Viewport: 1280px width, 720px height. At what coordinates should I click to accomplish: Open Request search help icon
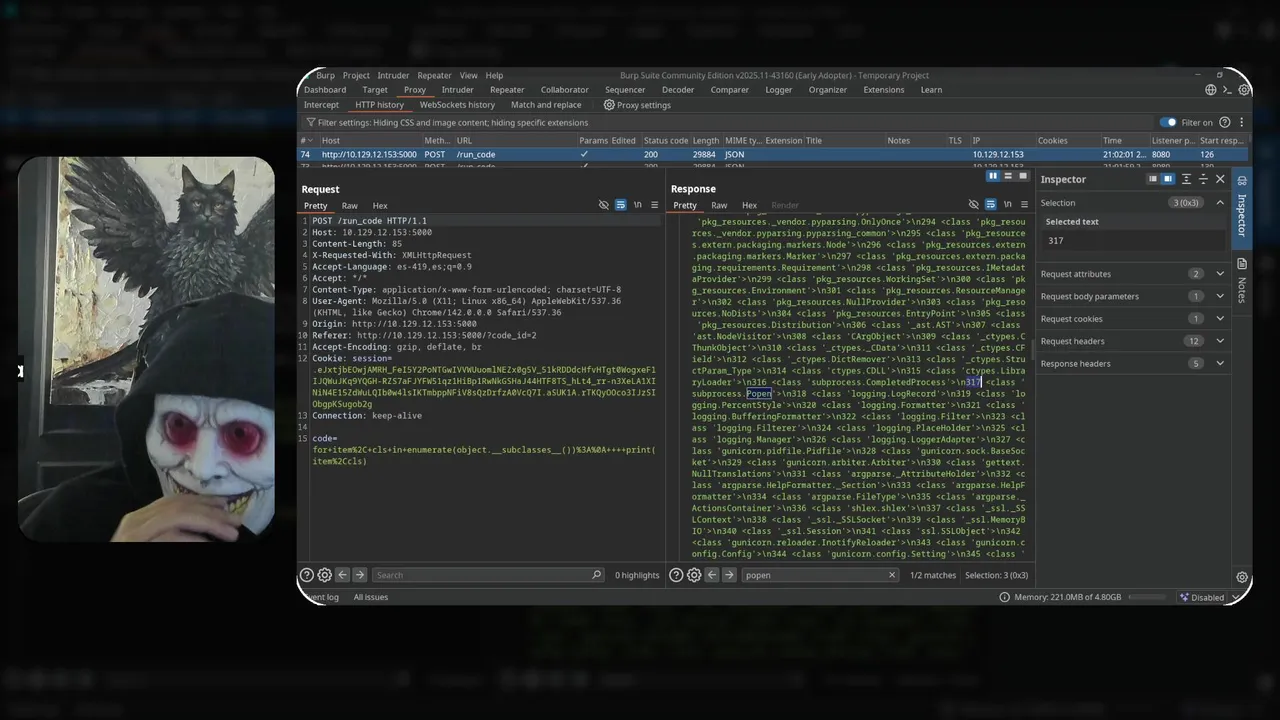point(307,575)
